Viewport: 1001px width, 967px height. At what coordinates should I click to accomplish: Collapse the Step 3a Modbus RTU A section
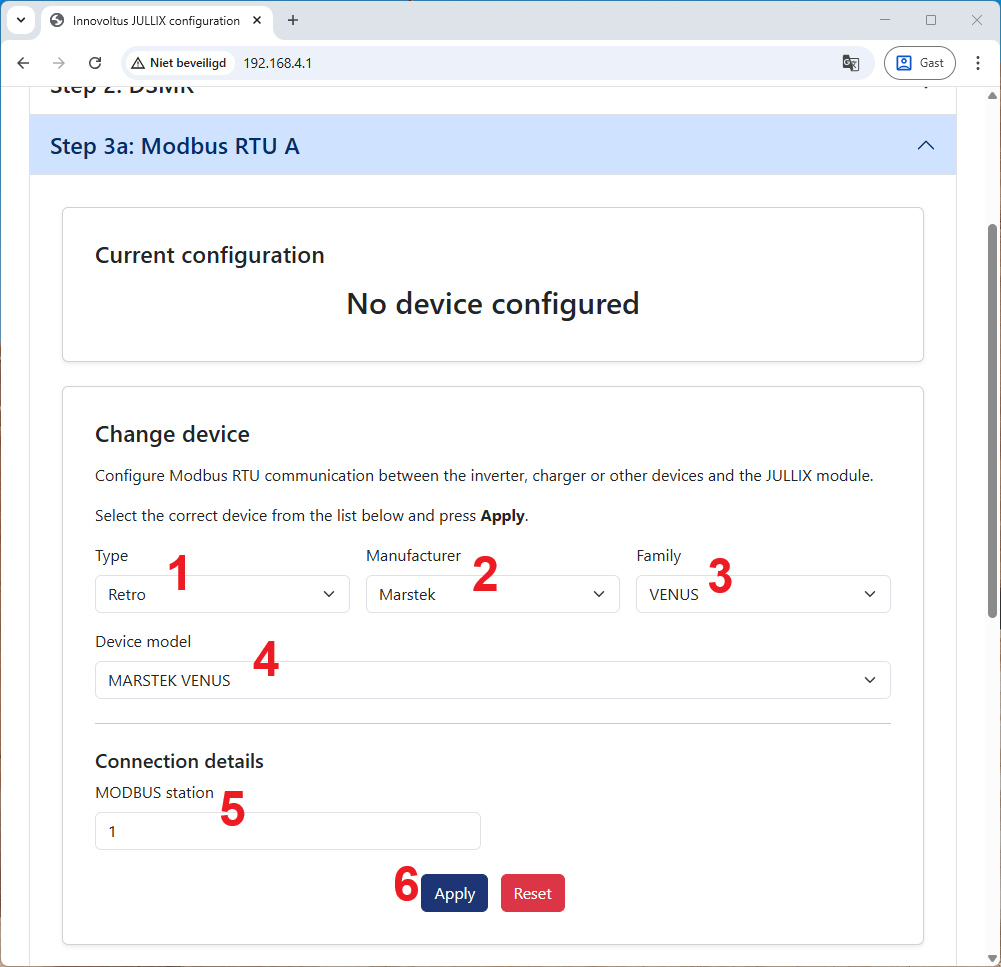coord(926,146)
